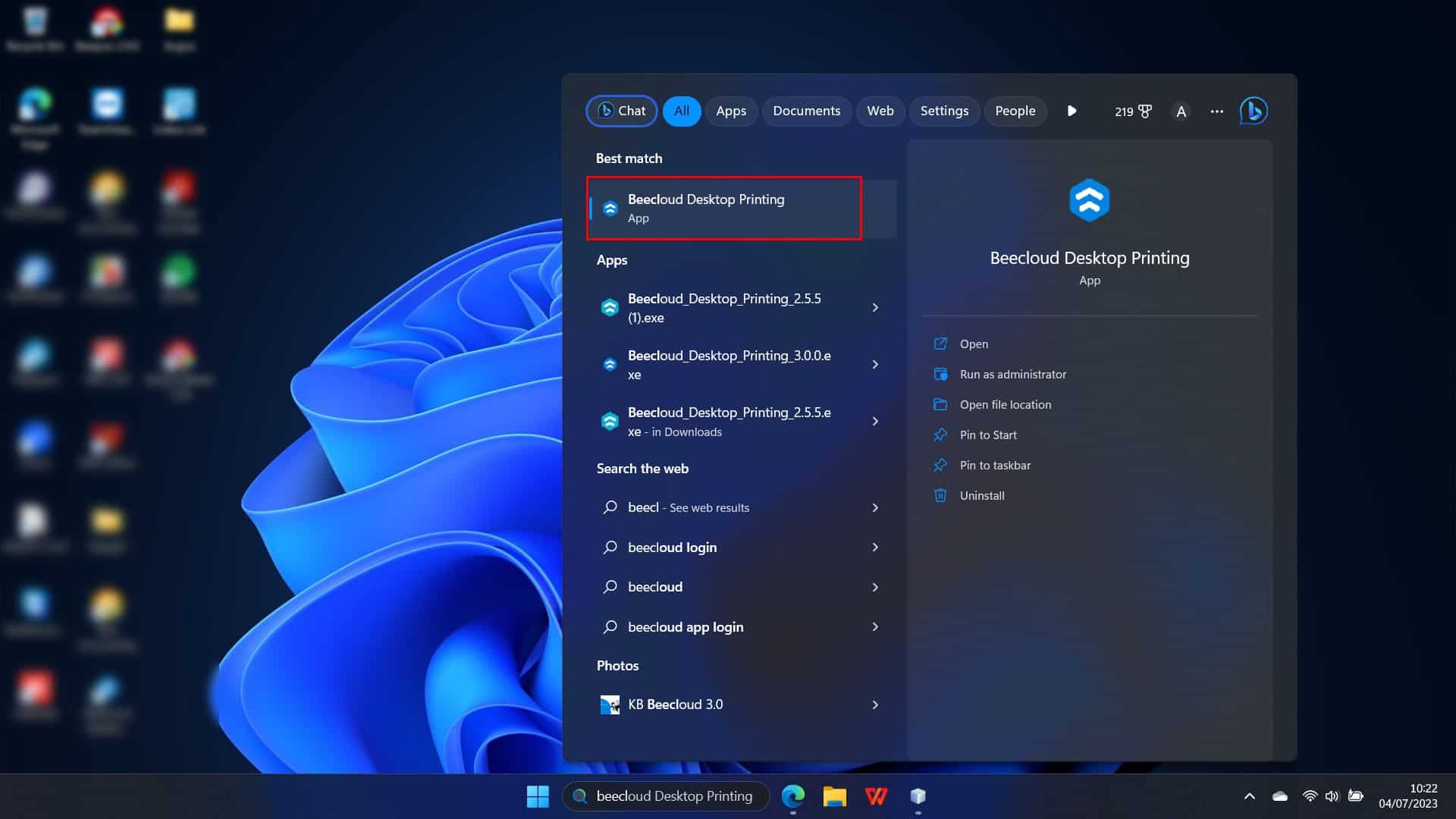1456x819 pixels.
Task: Select Beecloud_Desktop_Printing_2.5.5 (1).exe result
Action: coord(724,308)
